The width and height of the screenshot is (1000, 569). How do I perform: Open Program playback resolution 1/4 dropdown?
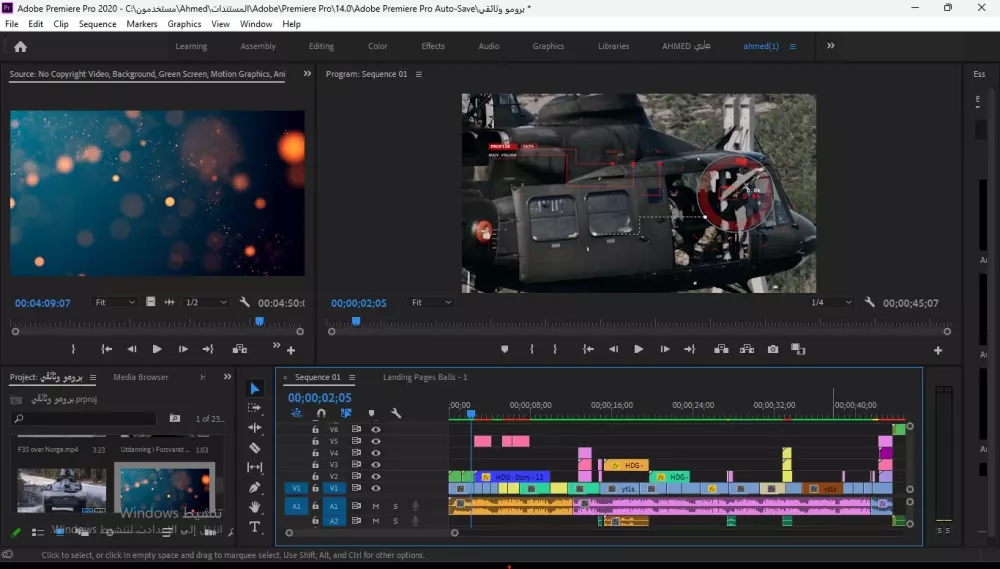(x=831, y=303)
